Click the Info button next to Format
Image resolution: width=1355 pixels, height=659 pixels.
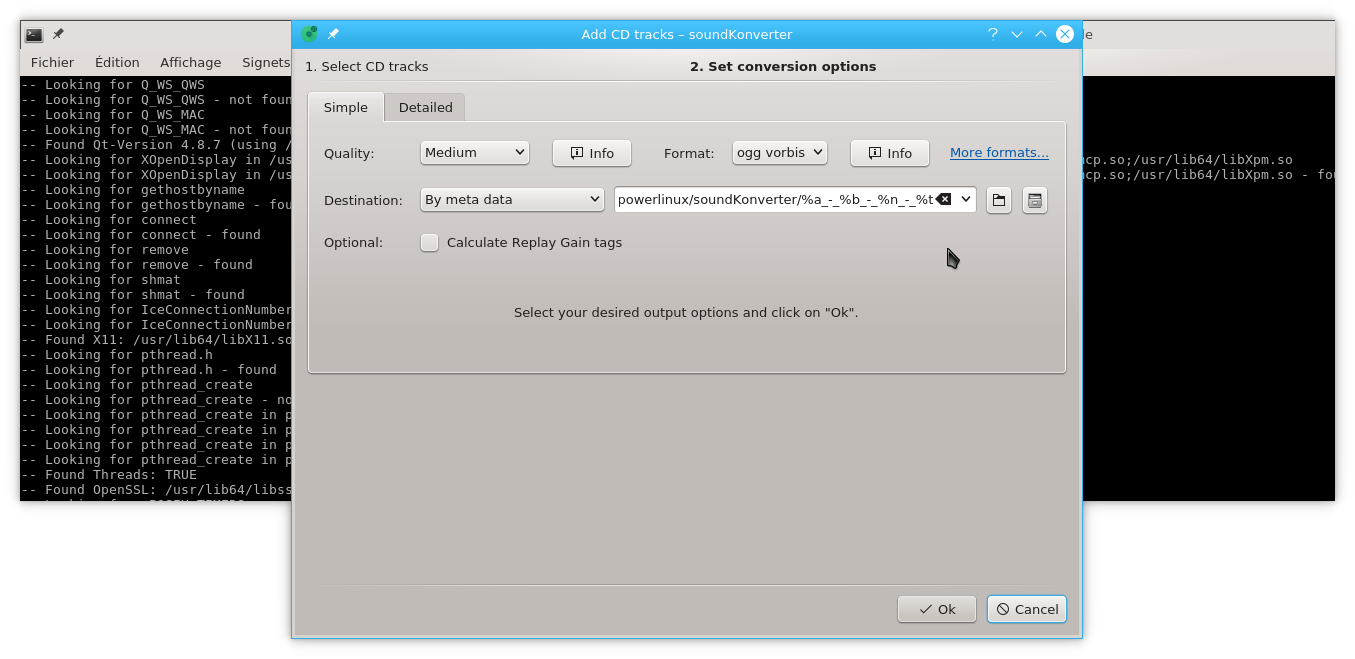[890, 153]
